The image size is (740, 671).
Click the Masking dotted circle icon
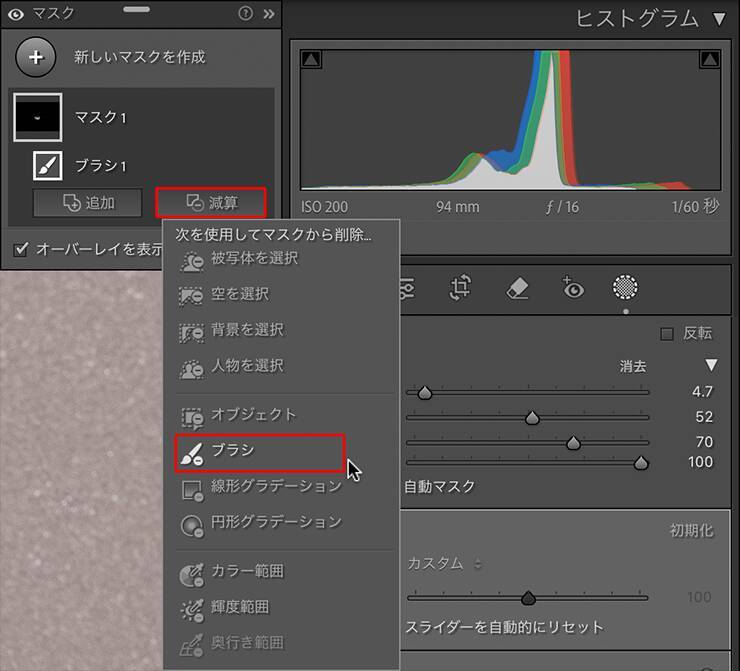pyautogui.click(x=626, y=288)
